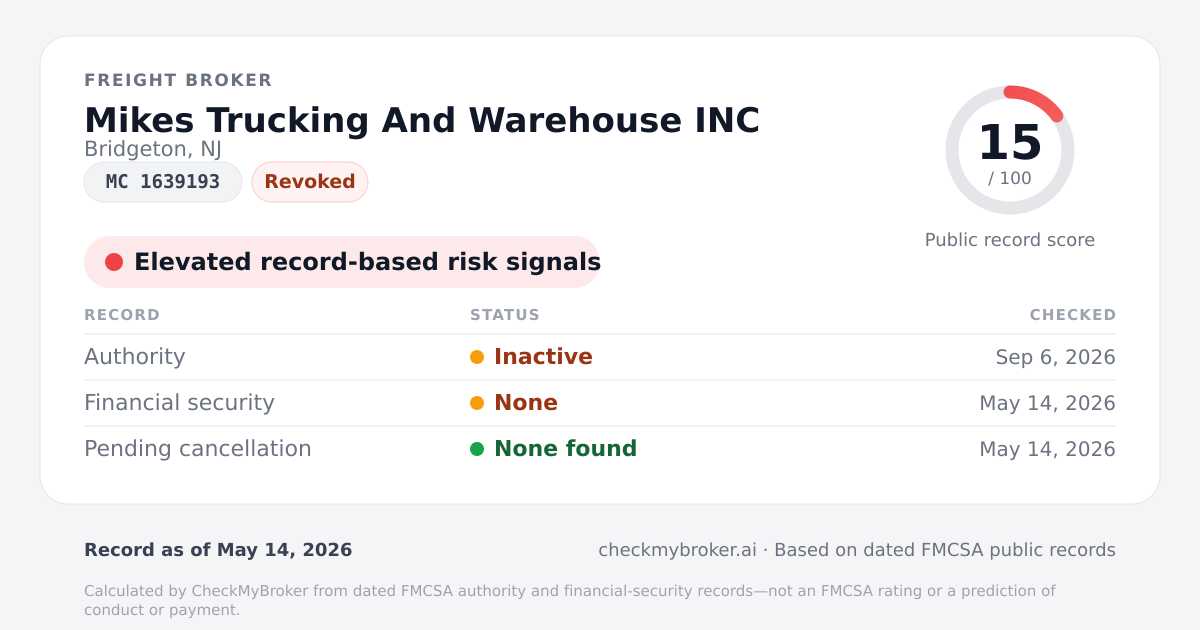Click the orange dot beside Inactive status

[477, 357]
